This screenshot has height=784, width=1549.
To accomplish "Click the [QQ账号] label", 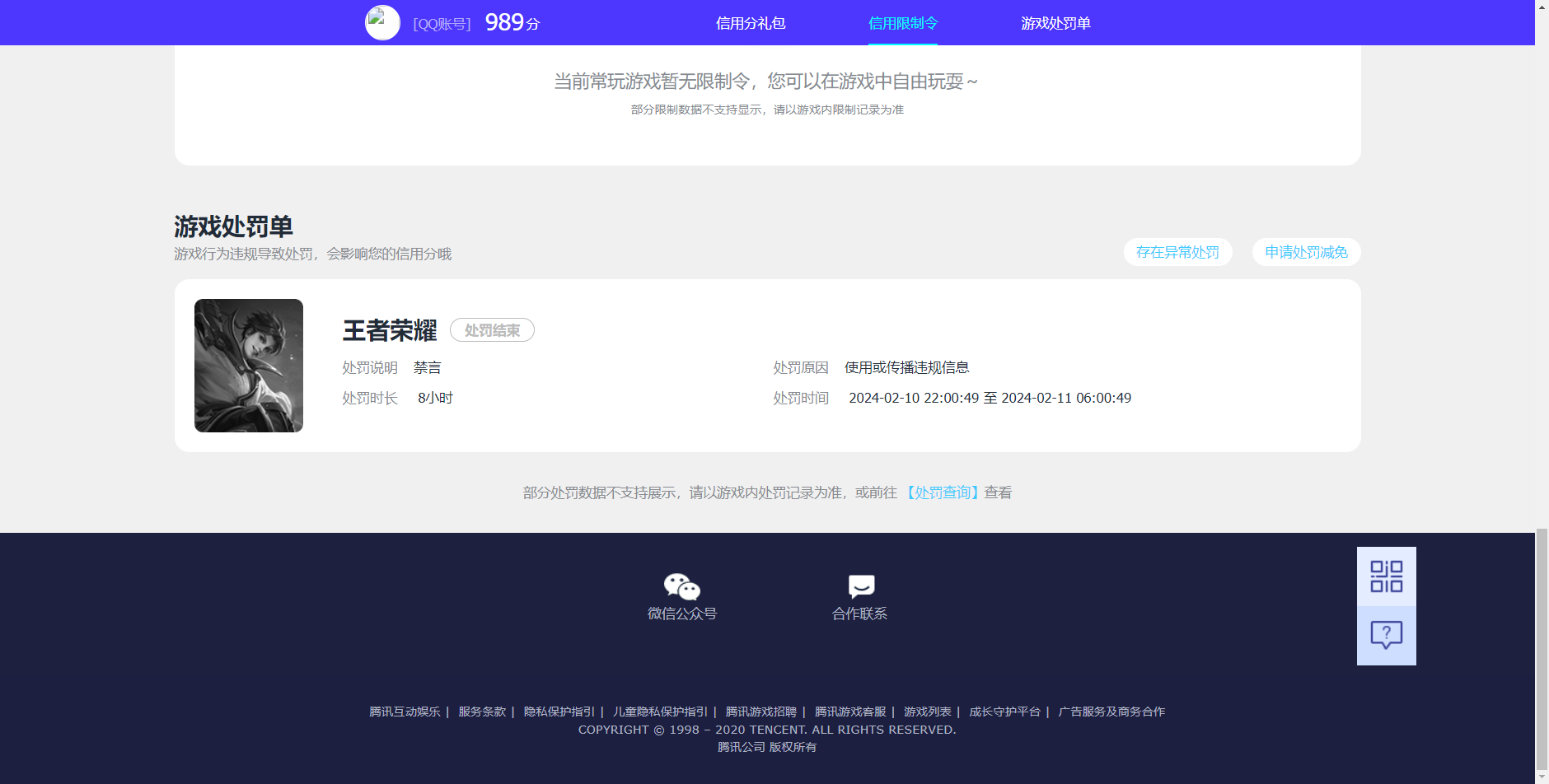I will (442, 24).
